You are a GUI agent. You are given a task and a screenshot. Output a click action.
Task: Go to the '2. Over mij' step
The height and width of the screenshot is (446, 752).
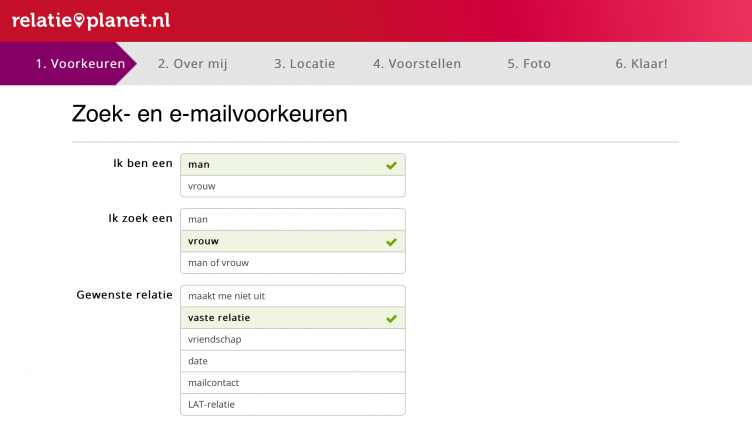[x=193, y=64]
